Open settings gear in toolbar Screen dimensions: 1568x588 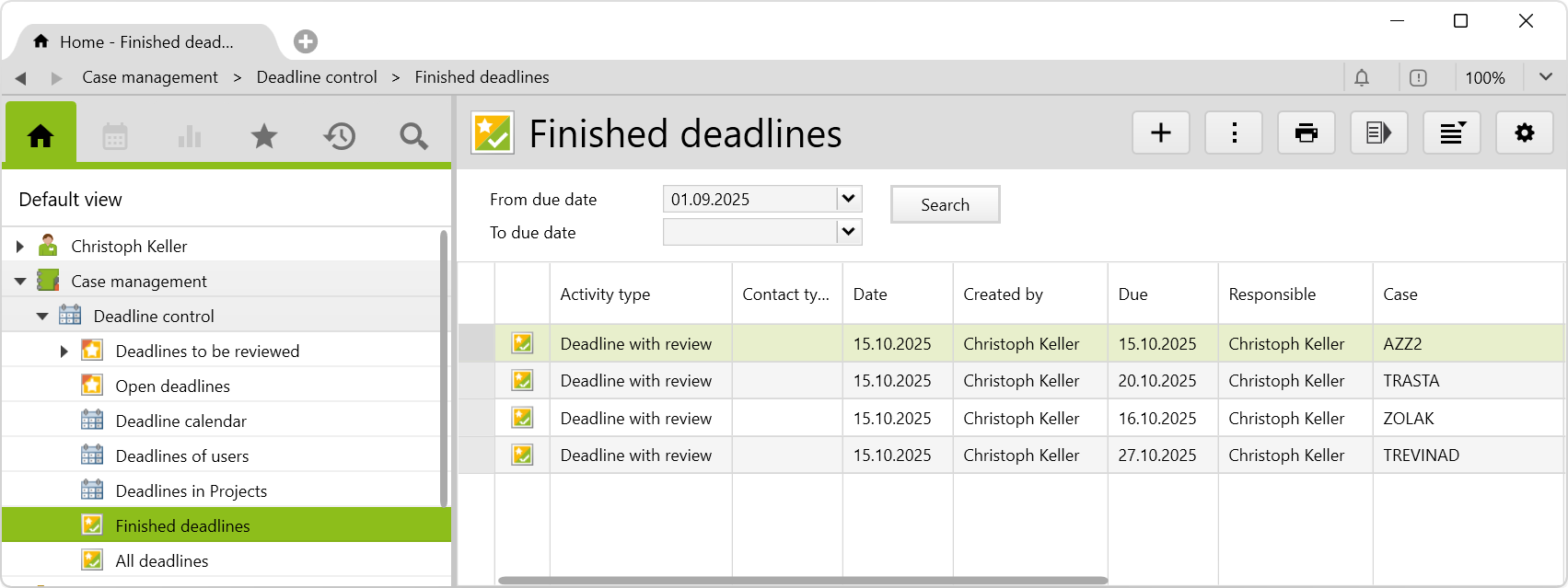1524,133
